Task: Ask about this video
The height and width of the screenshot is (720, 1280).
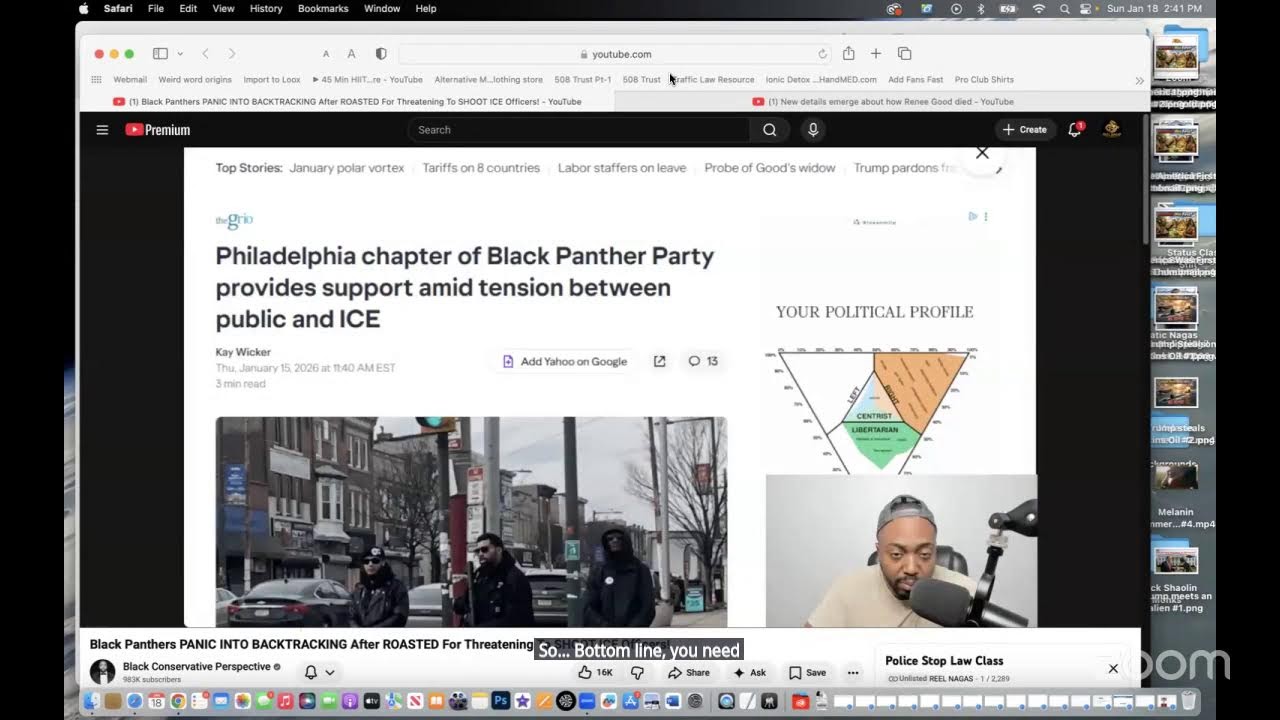Action: pyautogui.click(x=749, y=672)
